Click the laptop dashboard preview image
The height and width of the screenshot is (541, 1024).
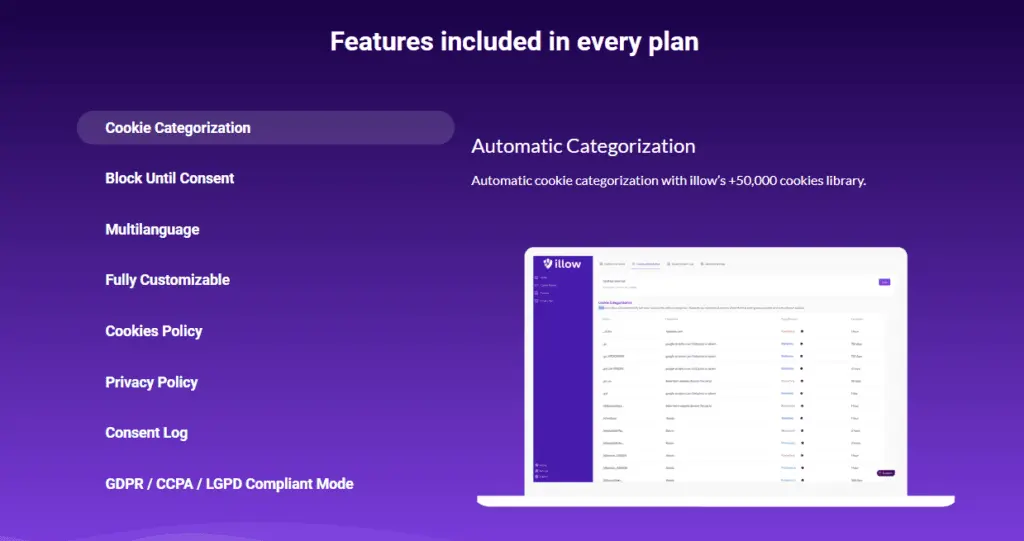(716, 376)
